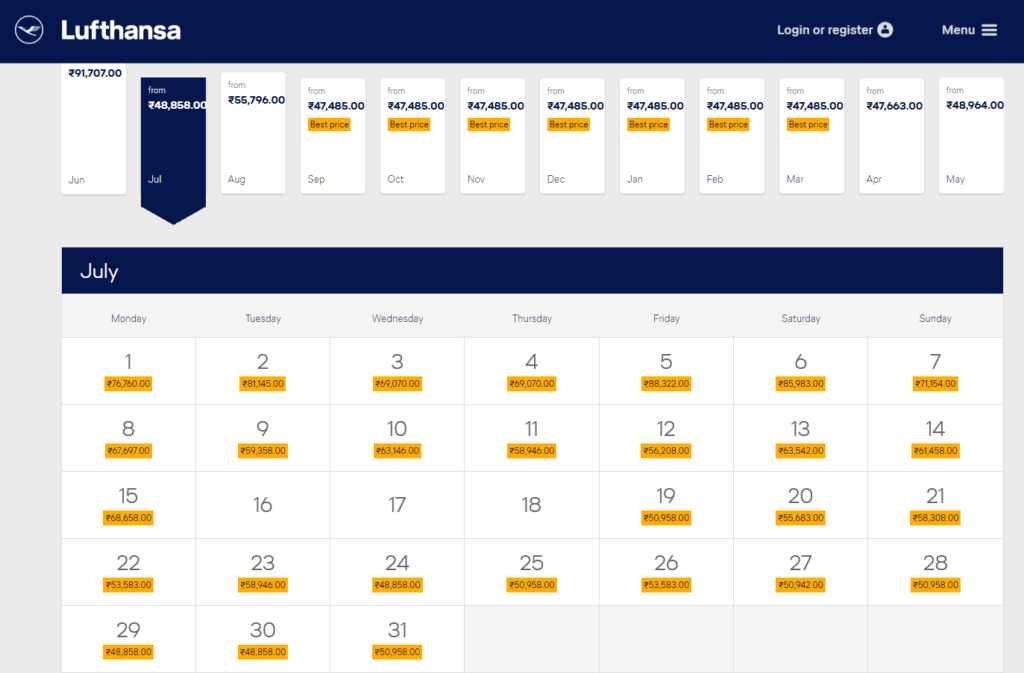Click the July calendar heading
The width and height of the screenshot is (1024, 673).
pyautogui.click(x=99, y=271)
